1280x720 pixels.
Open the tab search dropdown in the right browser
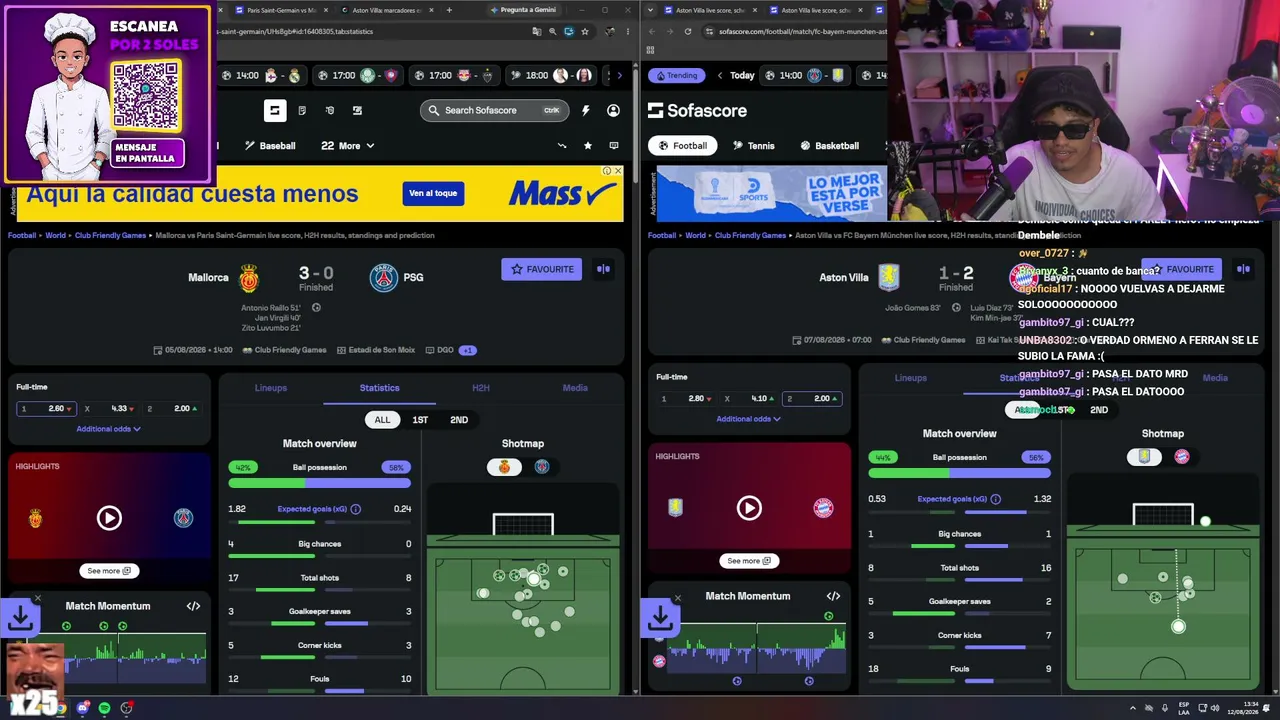pyautogui.click(x=651, y=10)
